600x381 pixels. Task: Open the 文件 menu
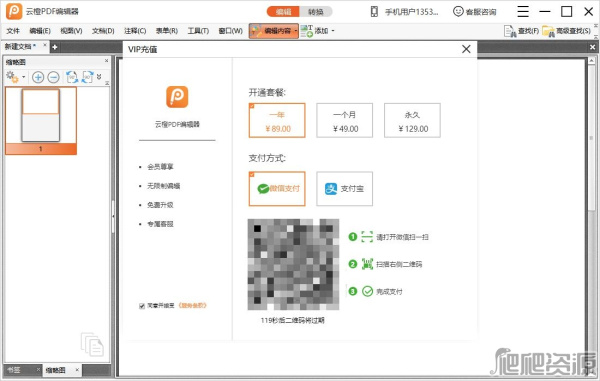[x=13, y=31]
